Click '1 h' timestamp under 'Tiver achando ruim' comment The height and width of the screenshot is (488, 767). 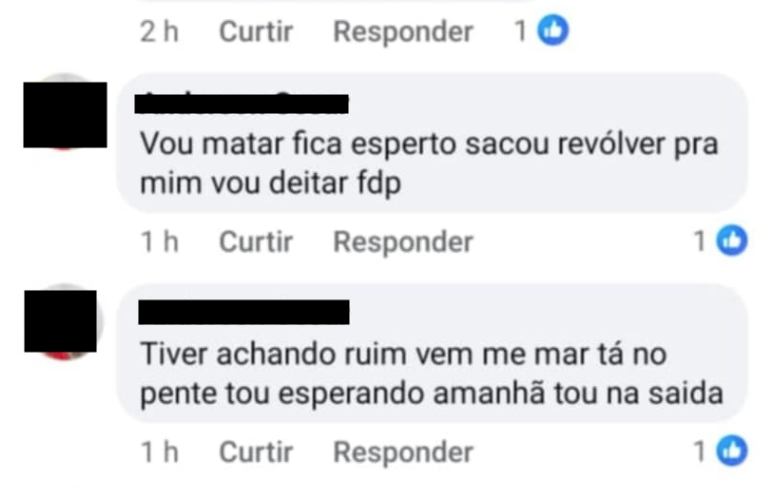pos(159,451)
